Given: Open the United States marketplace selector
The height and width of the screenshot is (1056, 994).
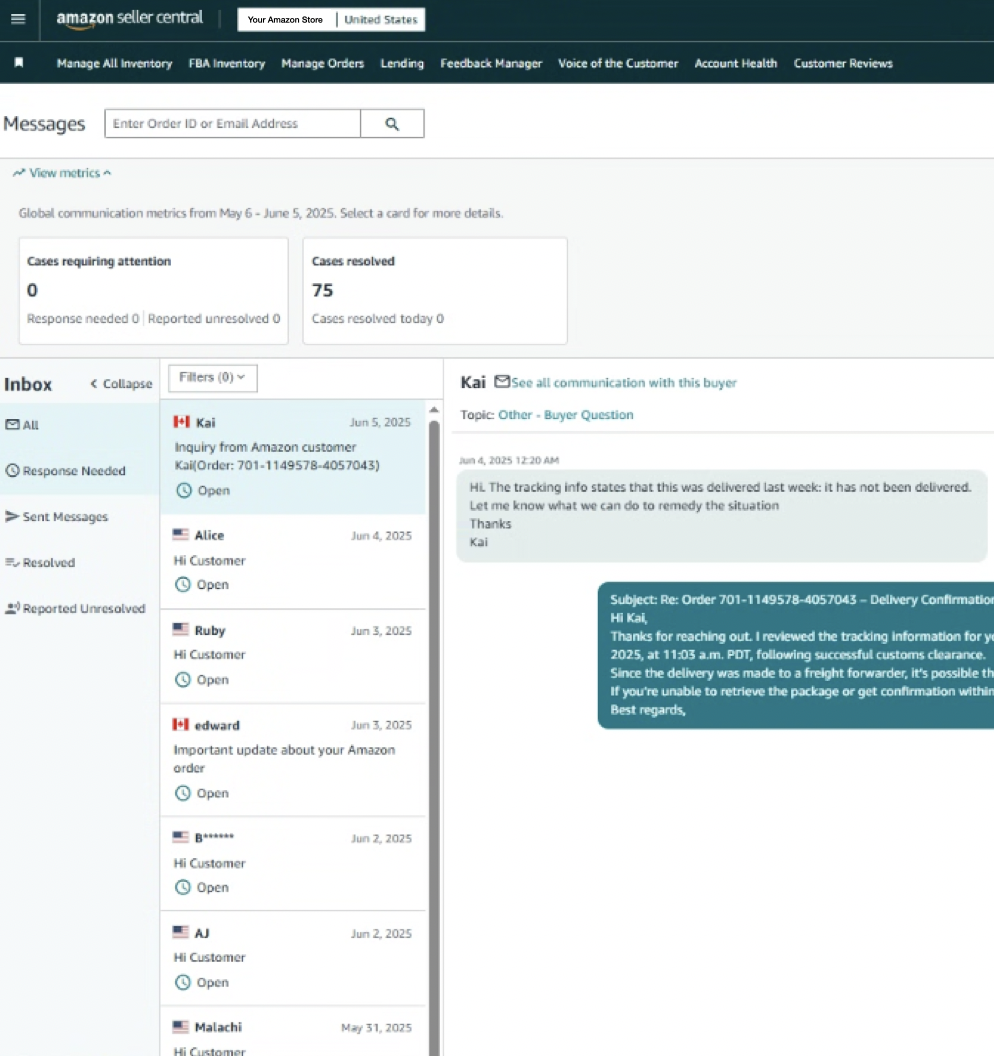Looking at the screenshot, I should (x=381, y=20).
